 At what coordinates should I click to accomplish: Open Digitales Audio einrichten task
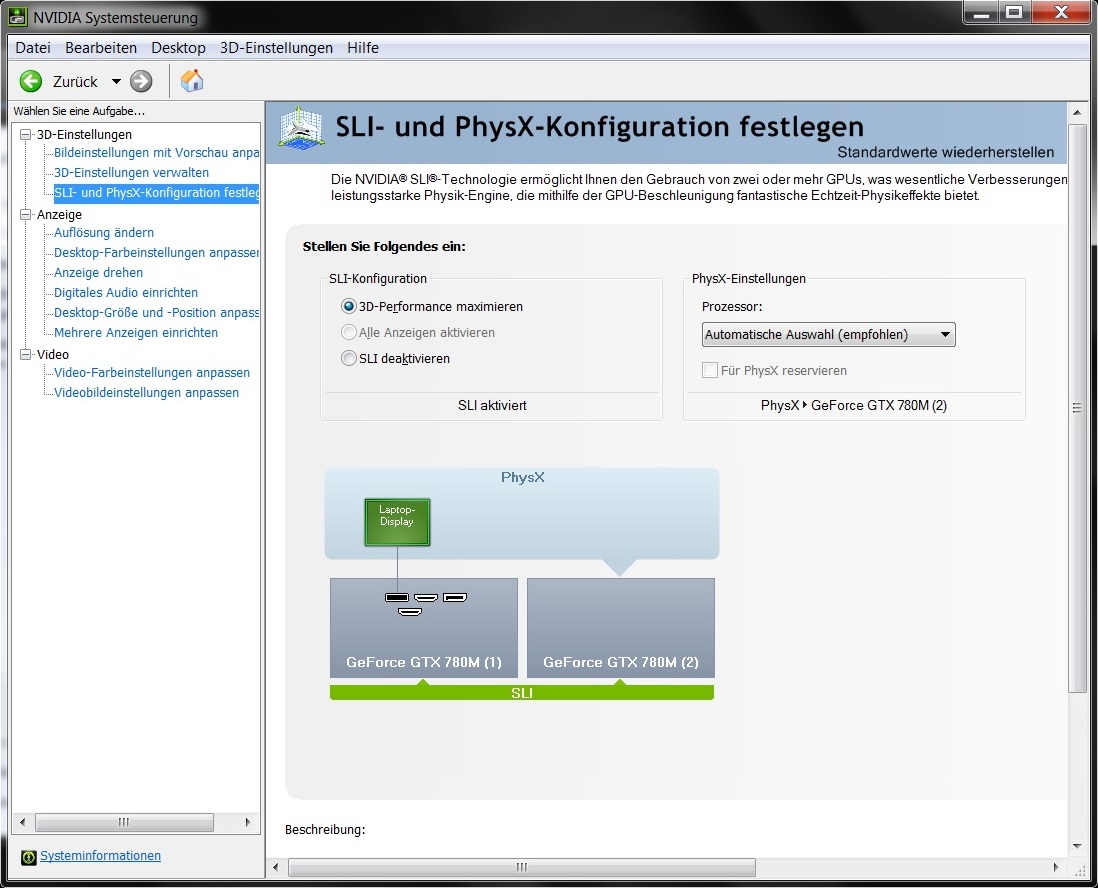tap(126, 293)
